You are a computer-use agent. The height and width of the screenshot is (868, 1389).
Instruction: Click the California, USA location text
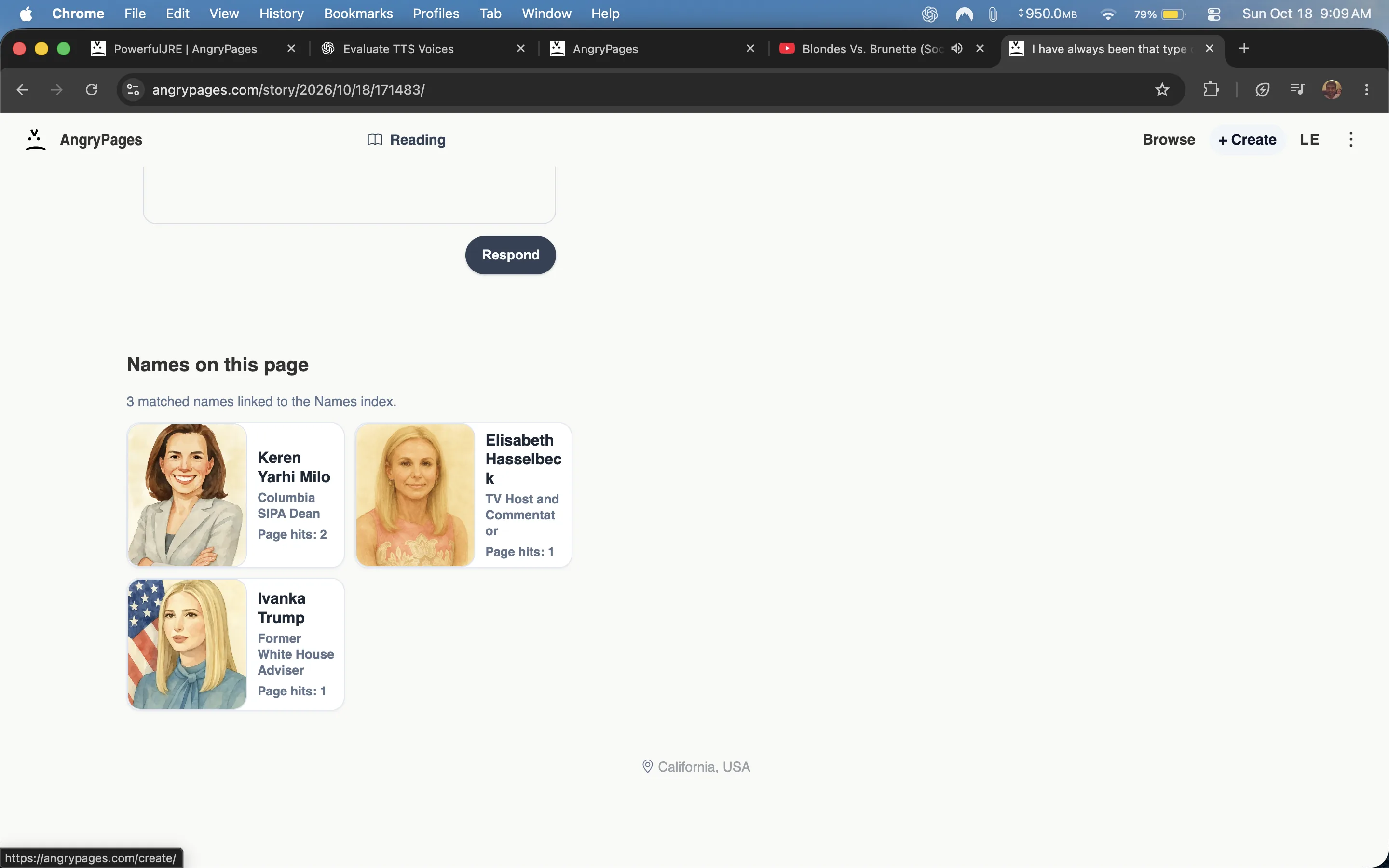point(704,767)
